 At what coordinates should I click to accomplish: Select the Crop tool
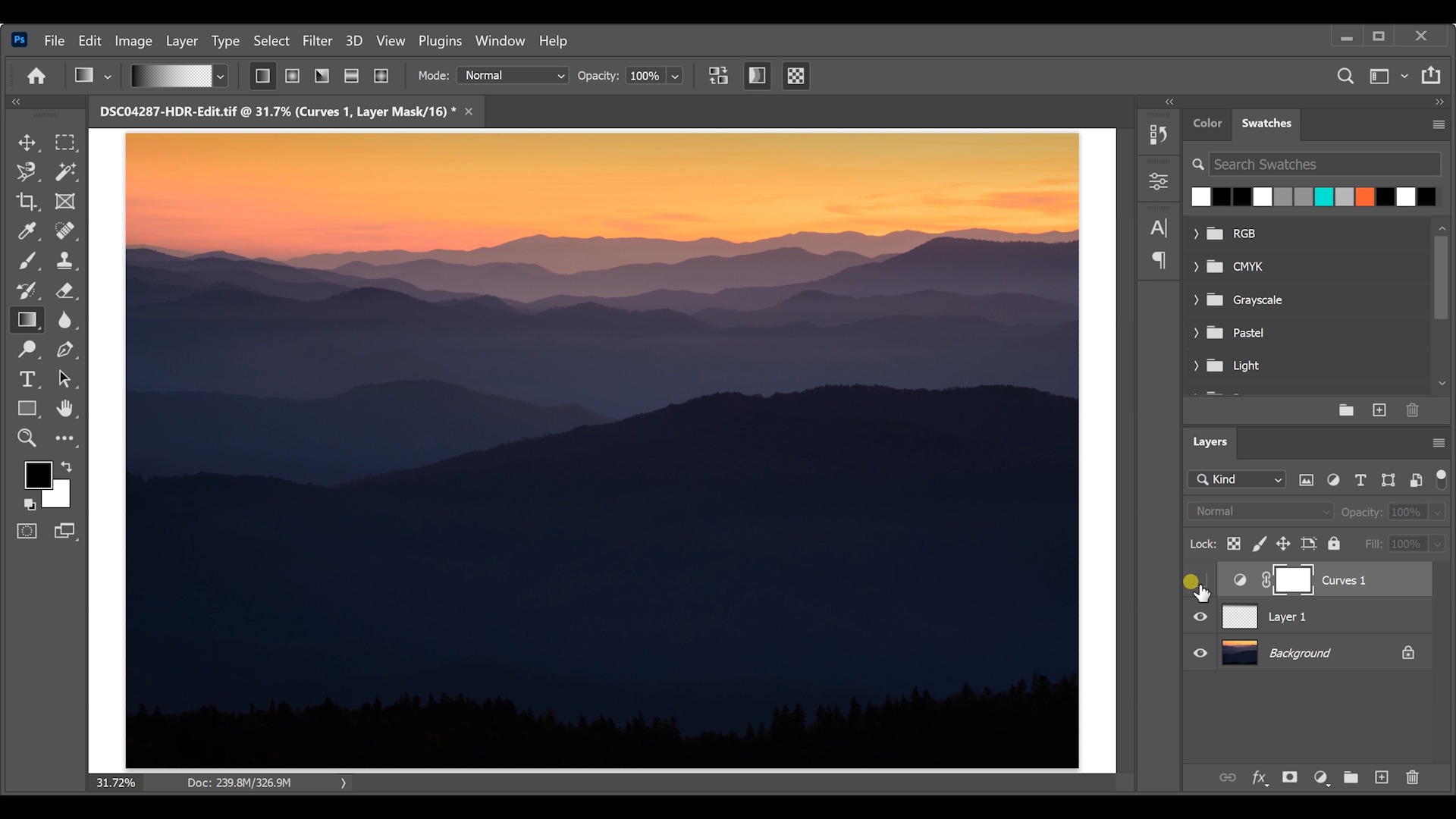pos(27,201)
